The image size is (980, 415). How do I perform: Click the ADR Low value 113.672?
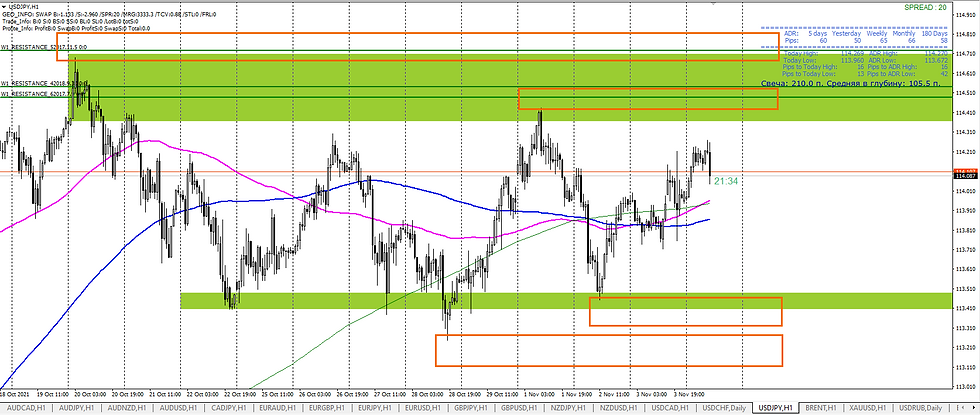click(936, 61)
